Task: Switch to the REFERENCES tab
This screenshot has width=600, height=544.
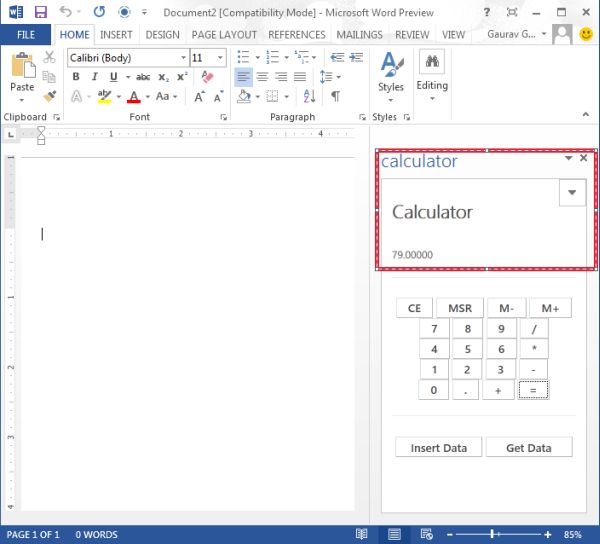Action: (297, 35)
